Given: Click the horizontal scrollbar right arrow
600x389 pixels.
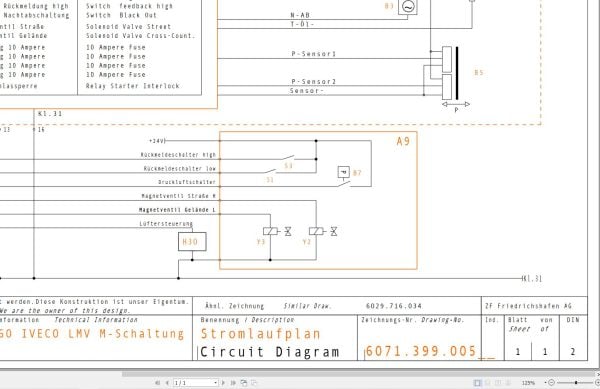Looking at the screenshot, I should (x=597, y=373).
